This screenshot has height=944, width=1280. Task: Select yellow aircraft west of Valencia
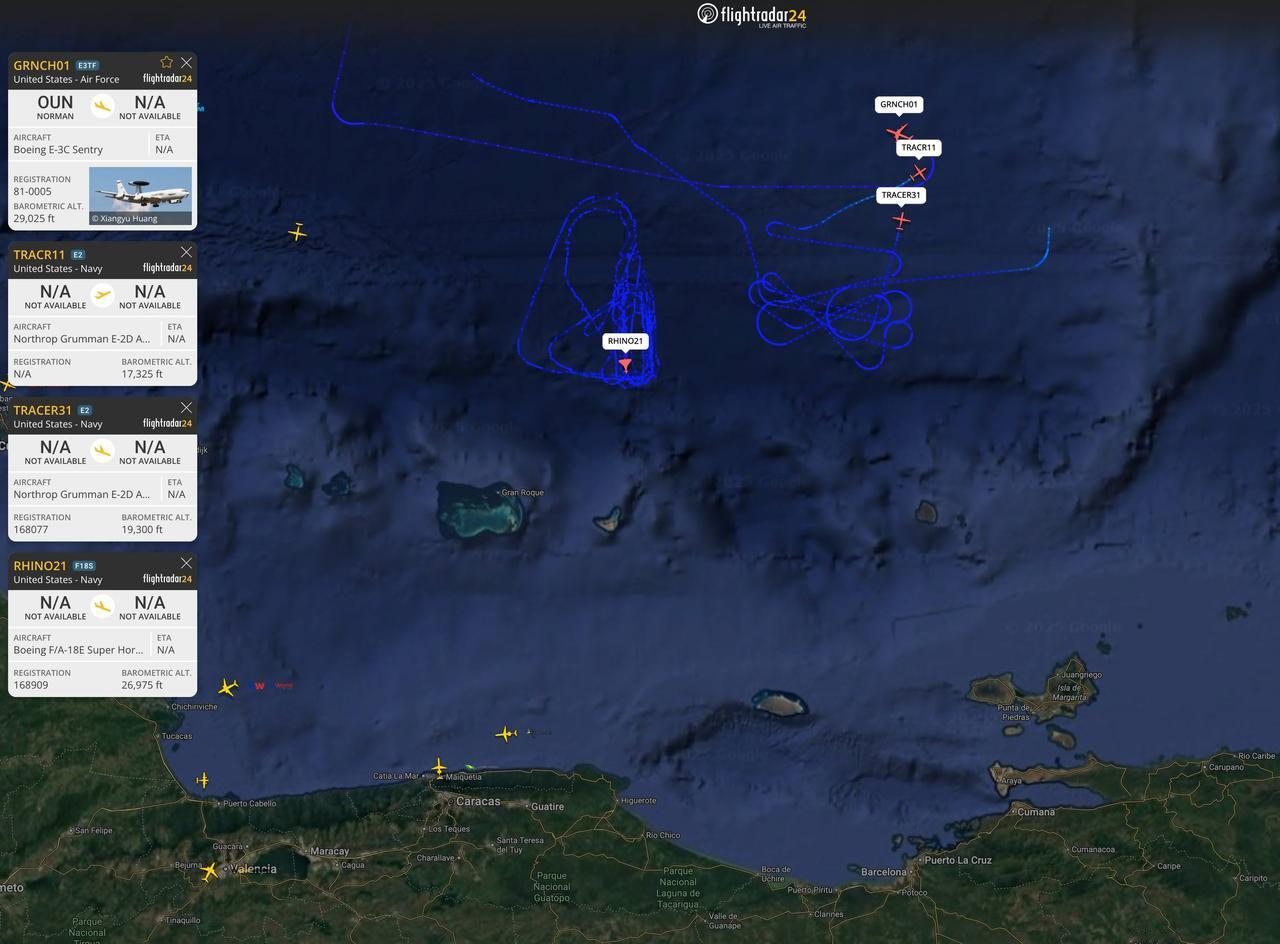tap(209, 872)
